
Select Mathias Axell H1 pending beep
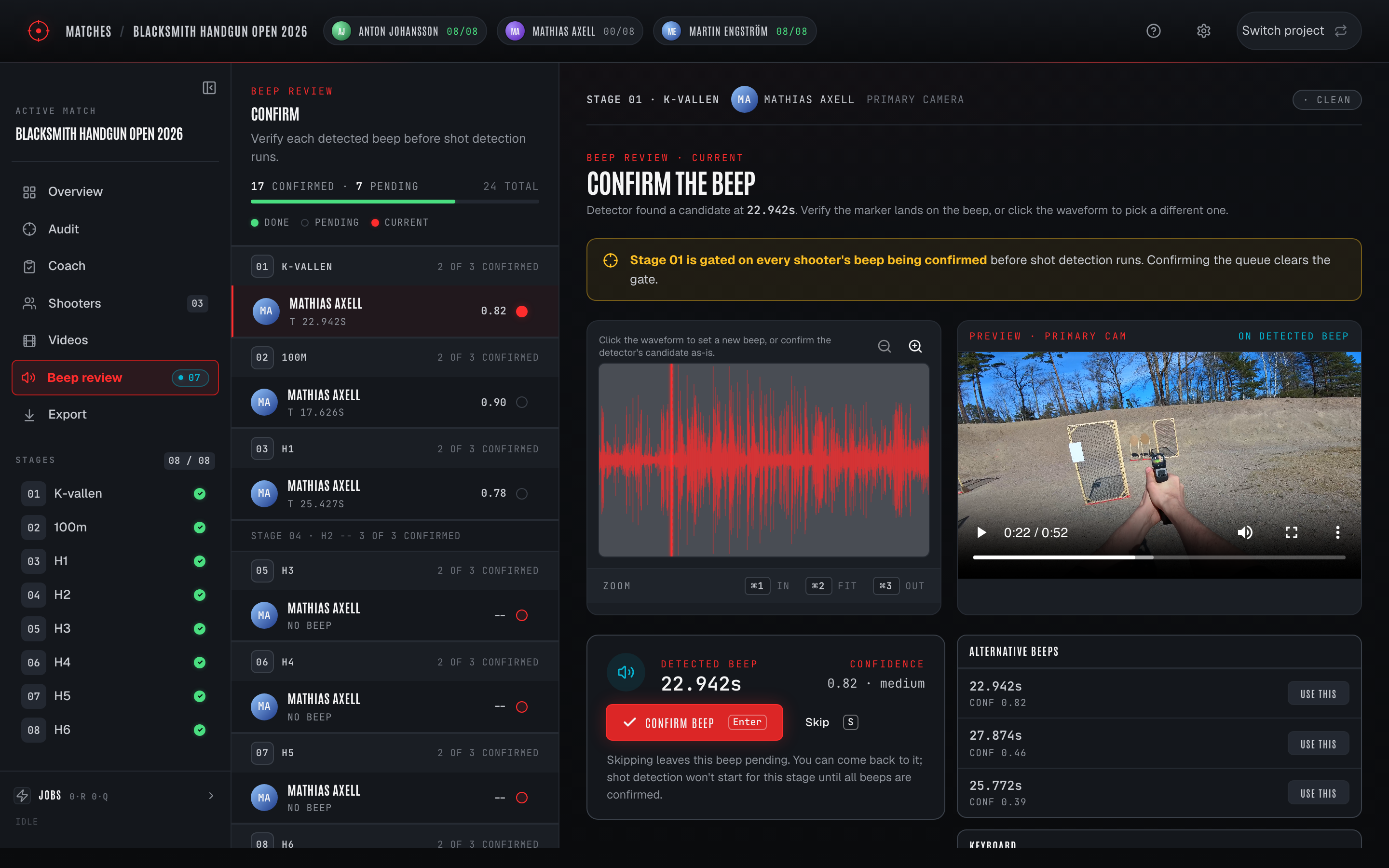pyautogui.click(x=395, y=494)
